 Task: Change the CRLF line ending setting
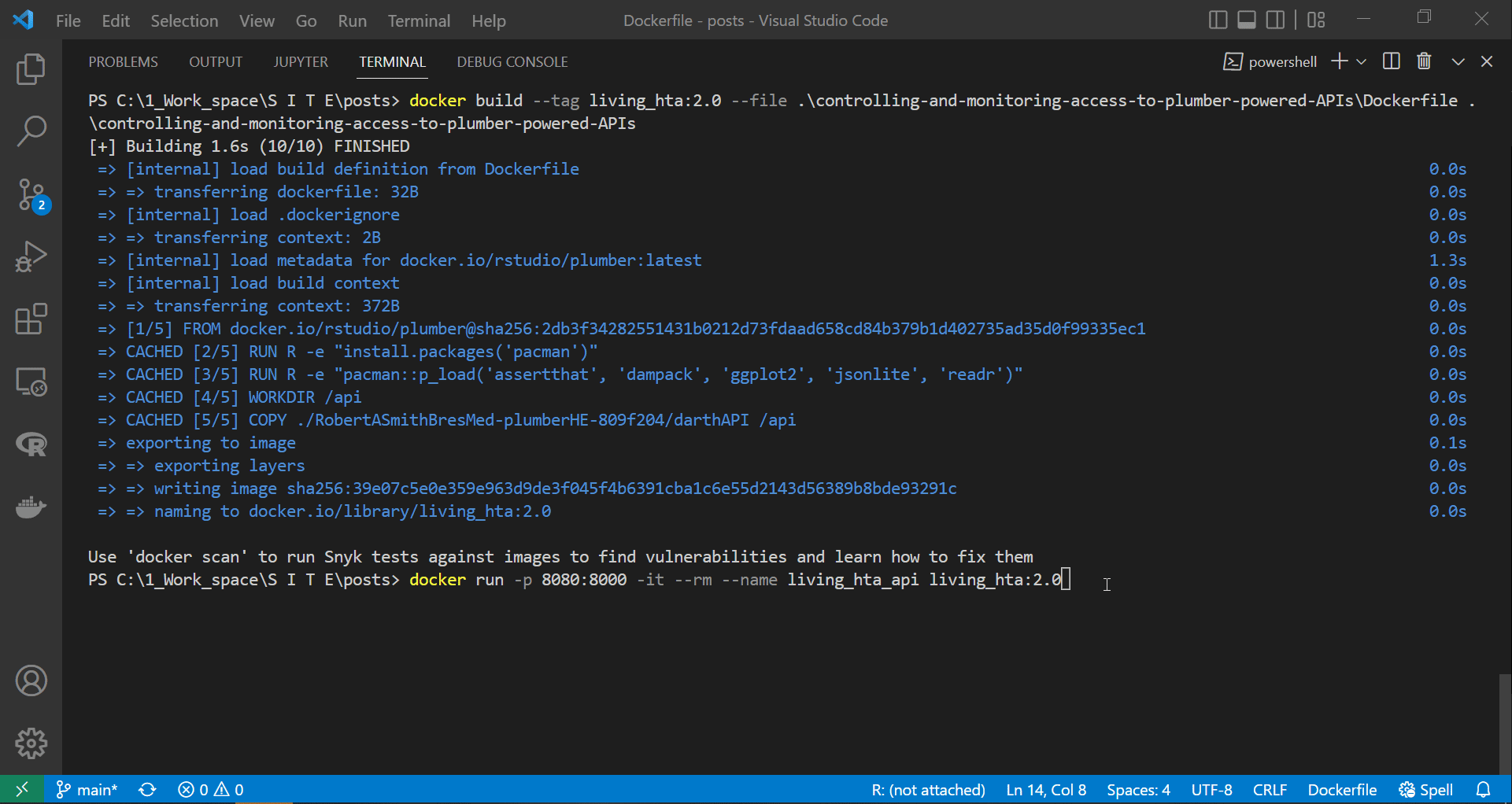tap(1270, 790)
